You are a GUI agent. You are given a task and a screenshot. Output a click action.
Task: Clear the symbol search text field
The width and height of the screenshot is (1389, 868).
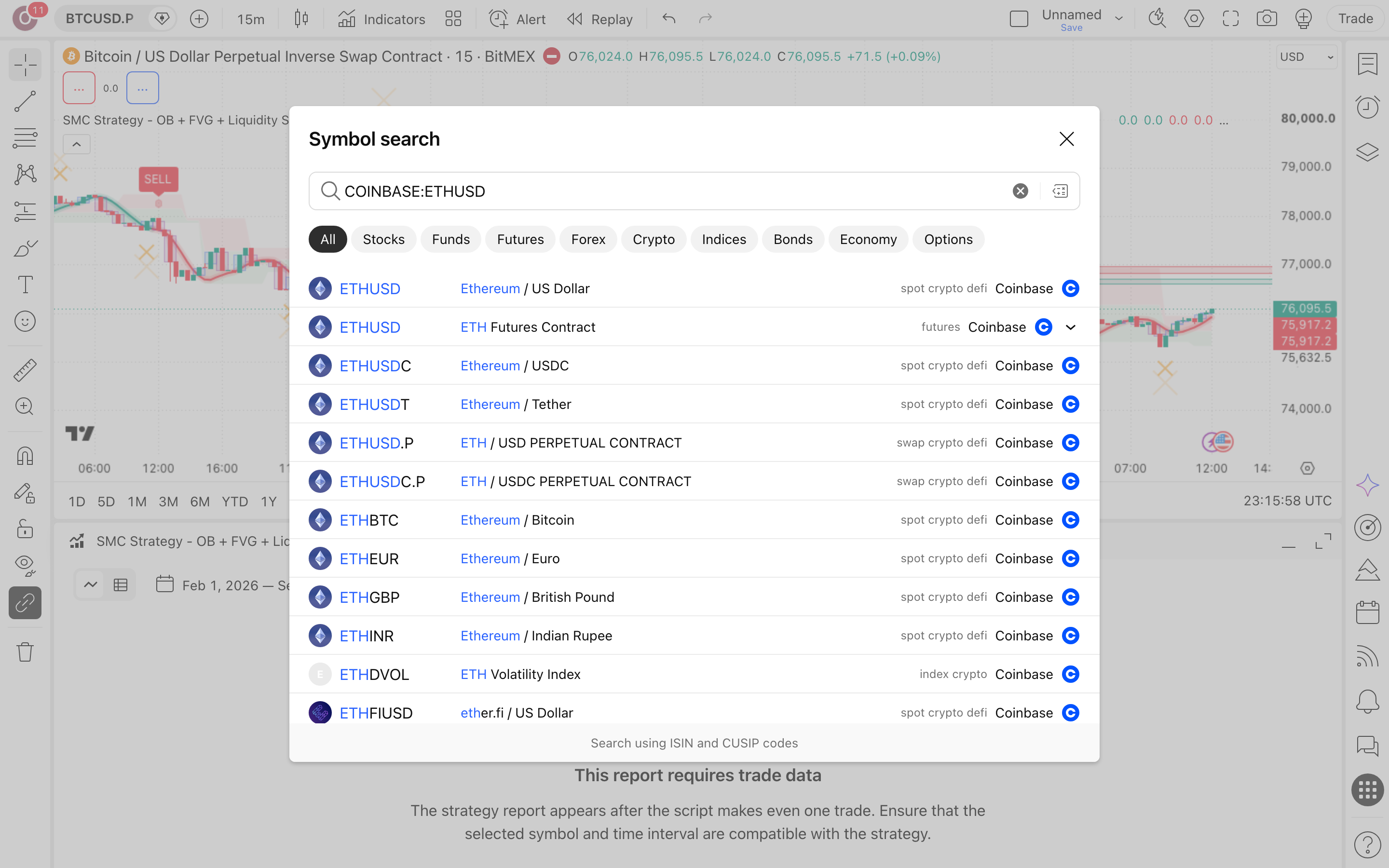[x=1020, y=191]
